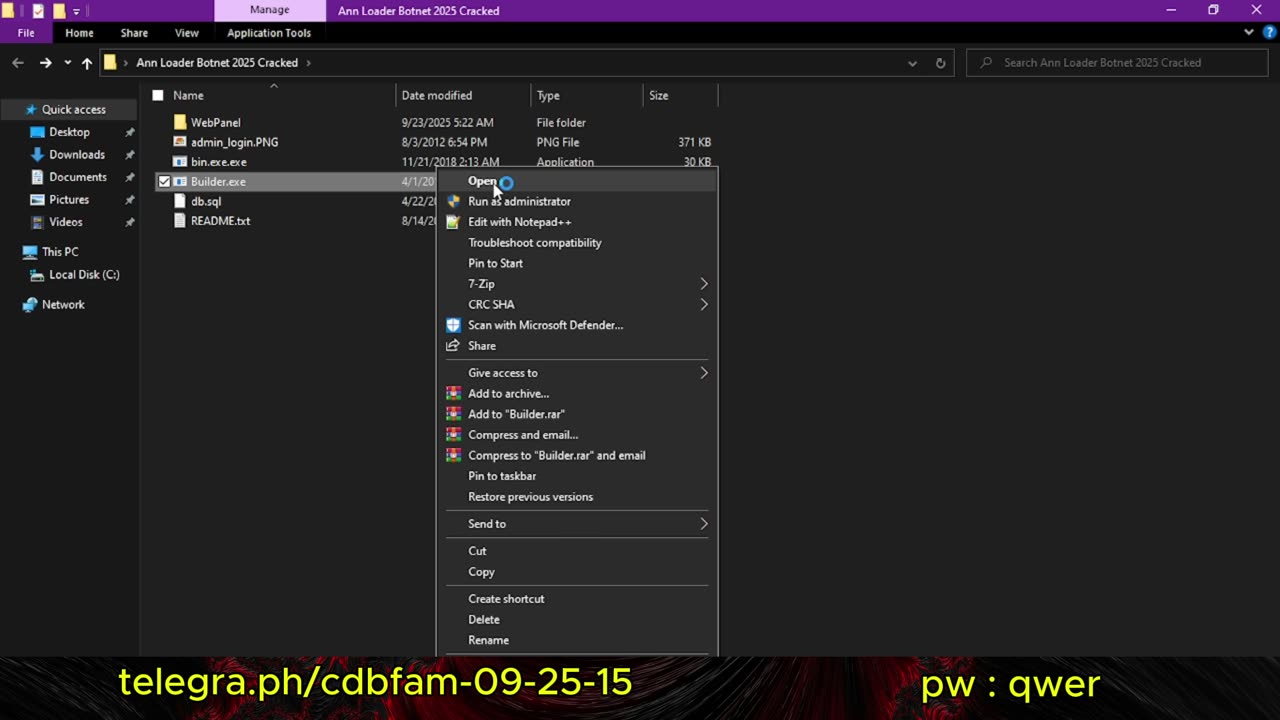Select the README.txt file icon
1280x720 pixels.
click(x=180, y=221)
